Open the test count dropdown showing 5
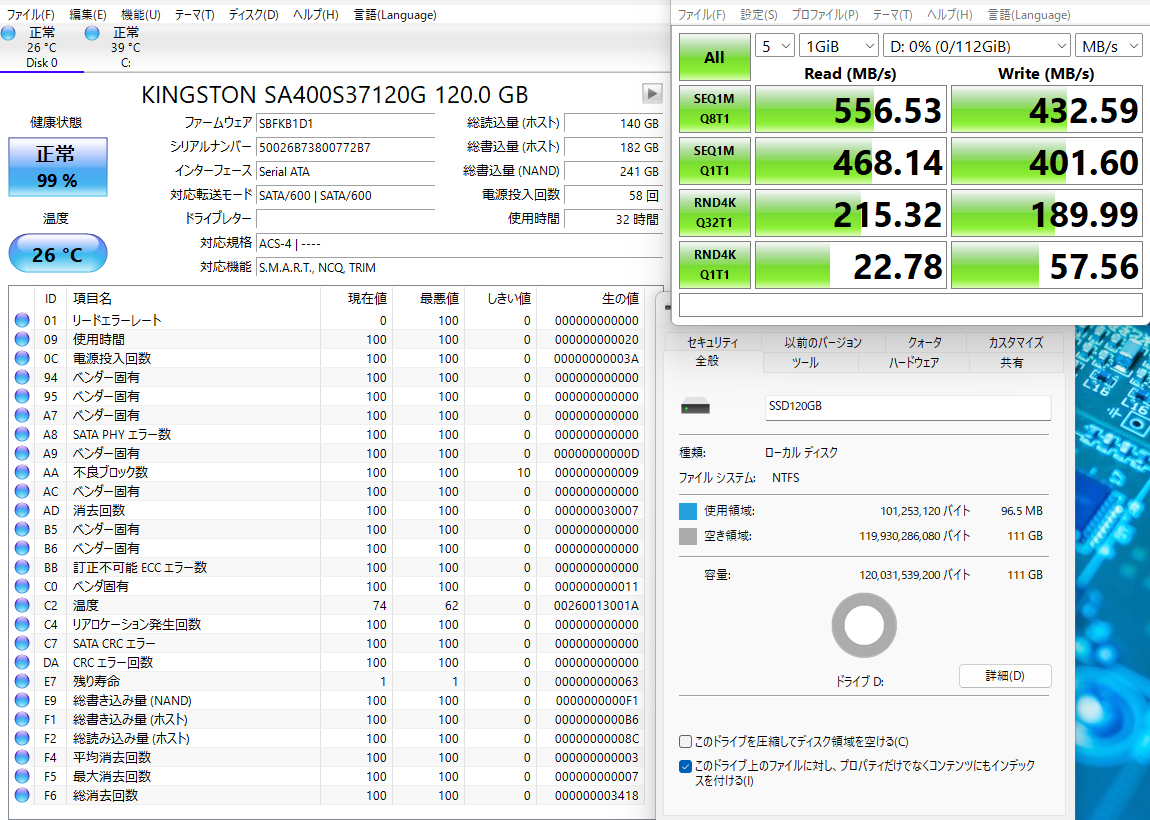The image size is (1150, 820). [x=775, y=46]
